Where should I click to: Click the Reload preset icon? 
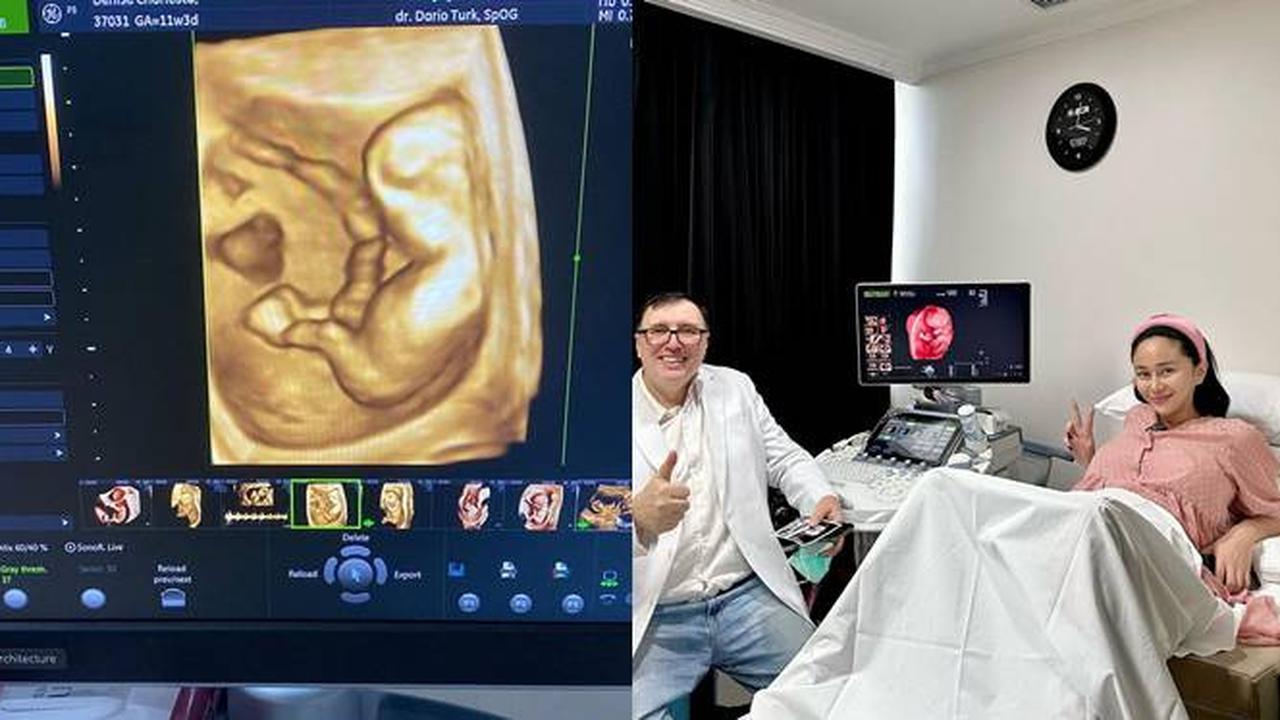(173, 597)
